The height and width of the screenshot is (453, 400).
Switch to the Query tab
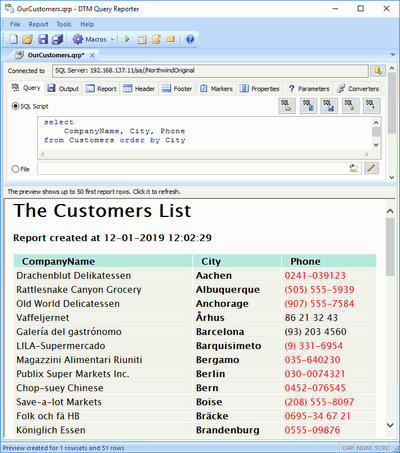[26, 88]
